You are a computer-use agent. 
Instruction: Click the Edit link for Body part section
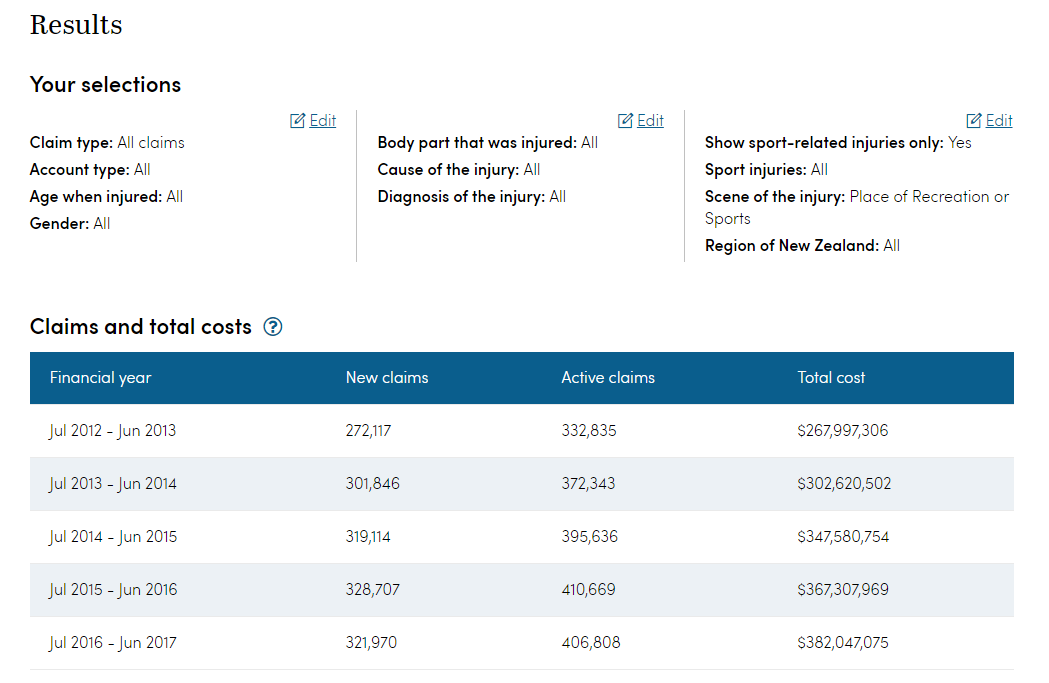point(650,121)
